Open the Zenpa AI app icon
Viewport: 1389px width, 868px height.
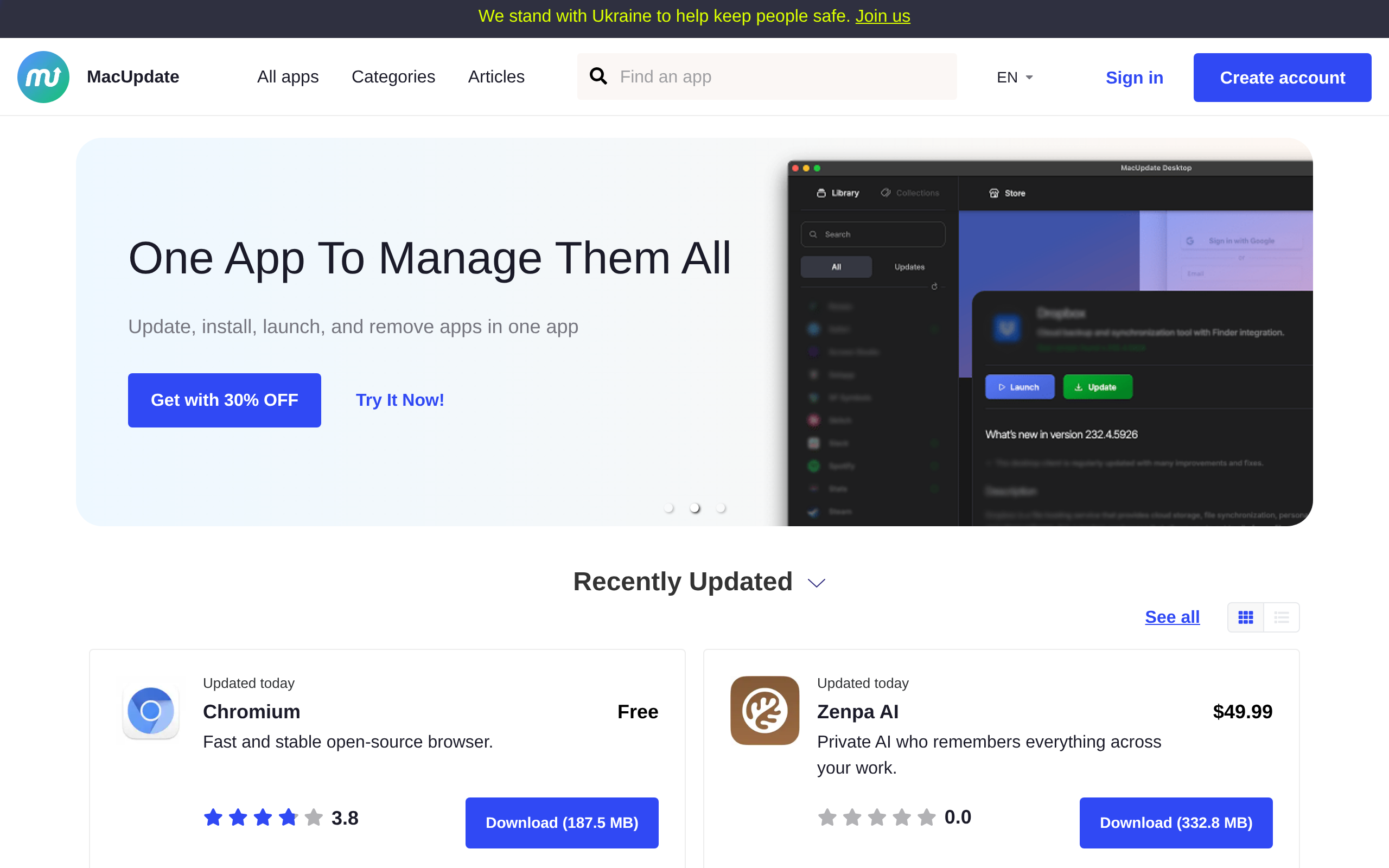tap(764, 710)
